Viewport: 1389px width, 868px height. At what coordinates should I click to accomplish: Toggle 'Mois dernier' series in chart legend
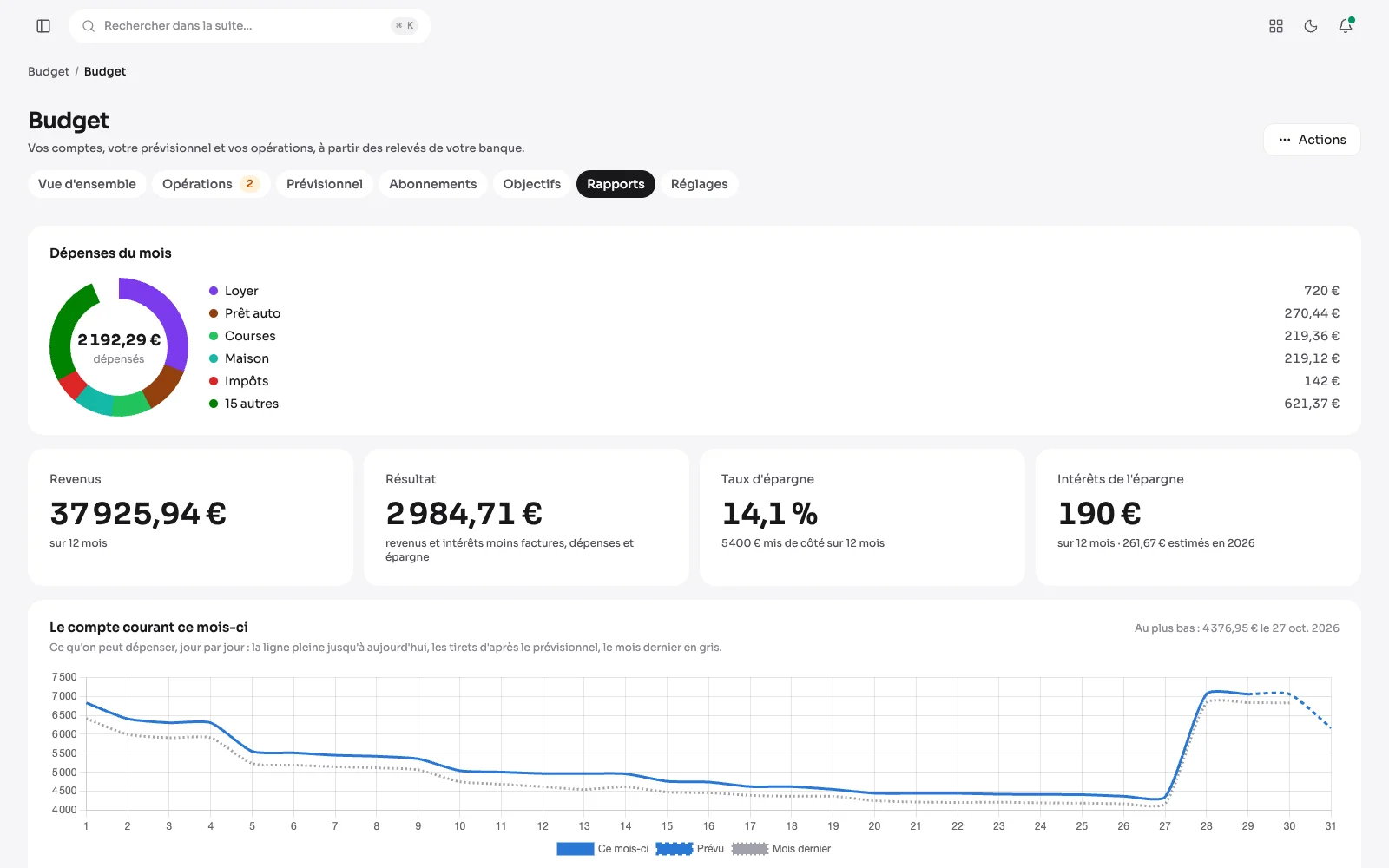781,849
